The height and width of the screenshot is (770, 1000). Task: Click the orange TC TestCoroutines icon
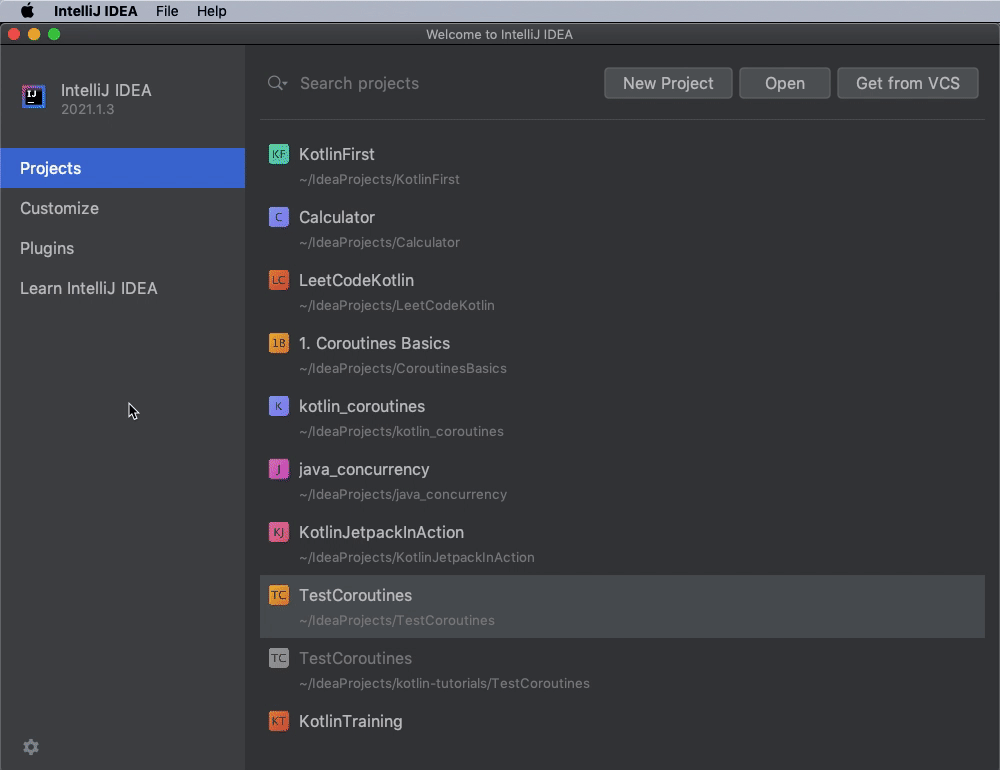[279, 595]
